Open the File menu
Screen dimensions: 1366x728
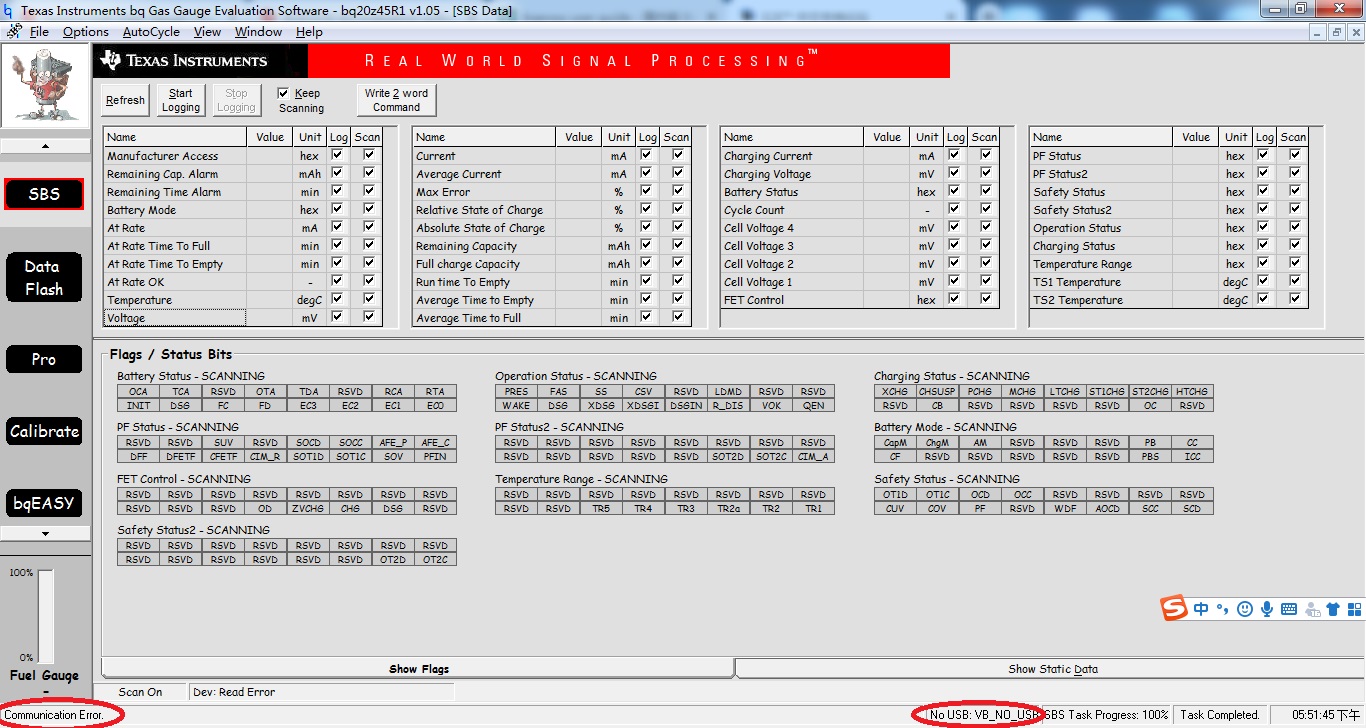click(39, 32)
